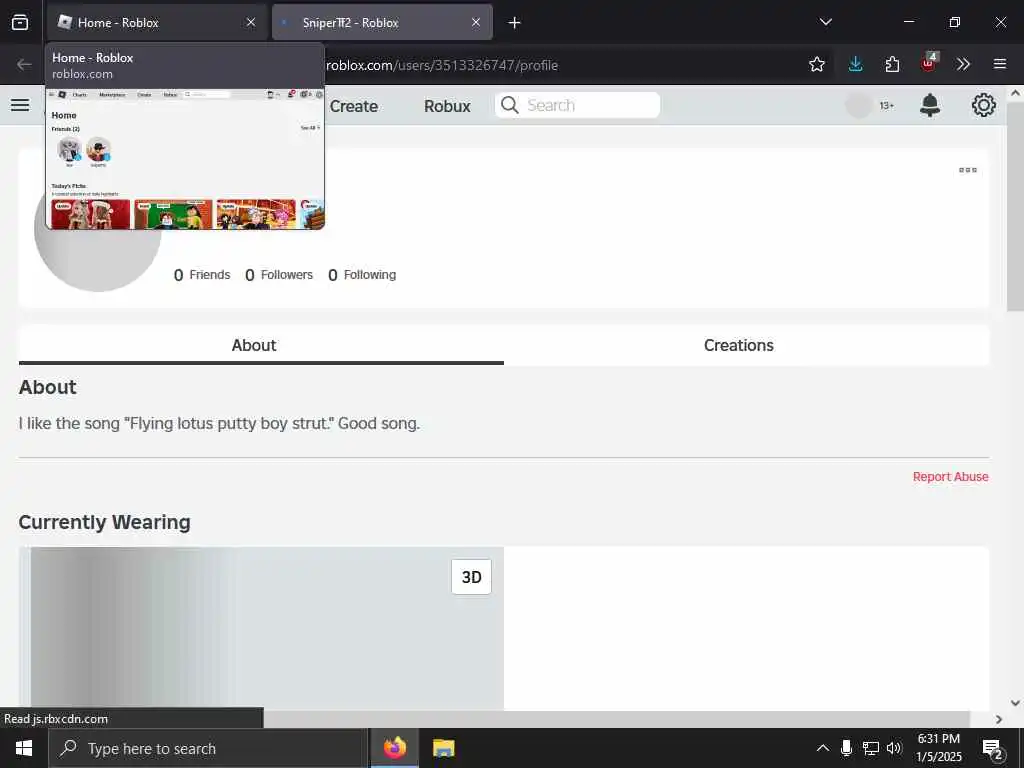Open the Firefox View icon in tab bar
This screenshot has width=1024, height=768.
(x=20, y=22)
